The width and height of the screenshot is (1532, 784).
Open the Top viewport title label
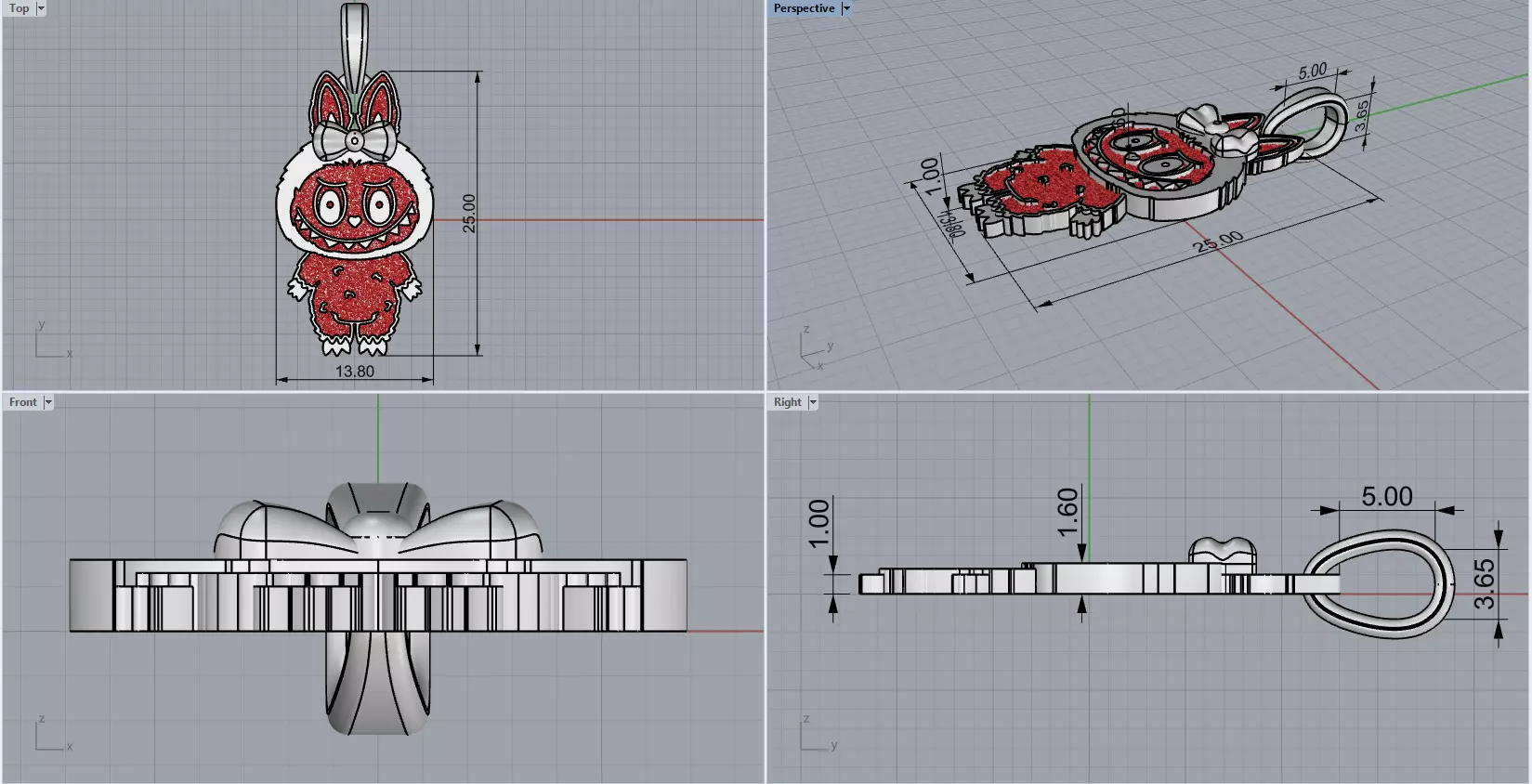[x=19, y=8]
